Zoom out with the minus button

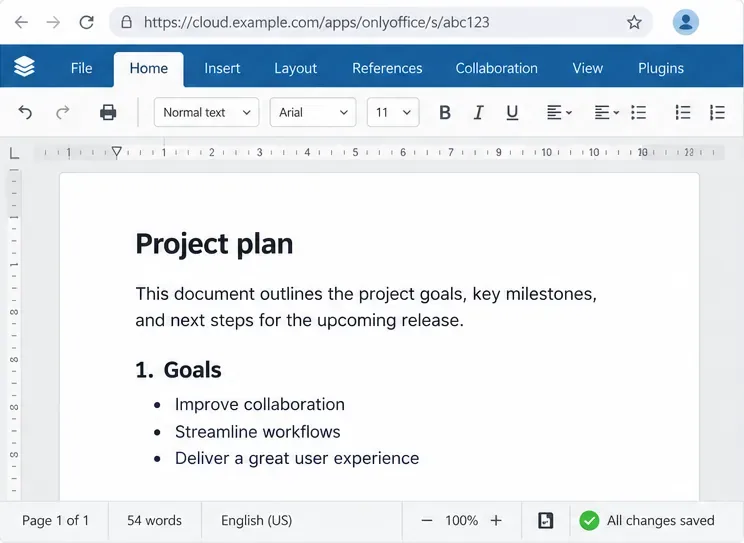(x=427, y=521)
